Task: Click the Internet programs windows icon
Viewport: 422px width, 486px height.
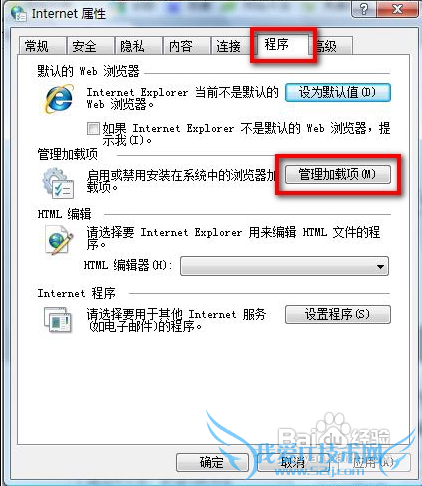Action: coord(58,320)
